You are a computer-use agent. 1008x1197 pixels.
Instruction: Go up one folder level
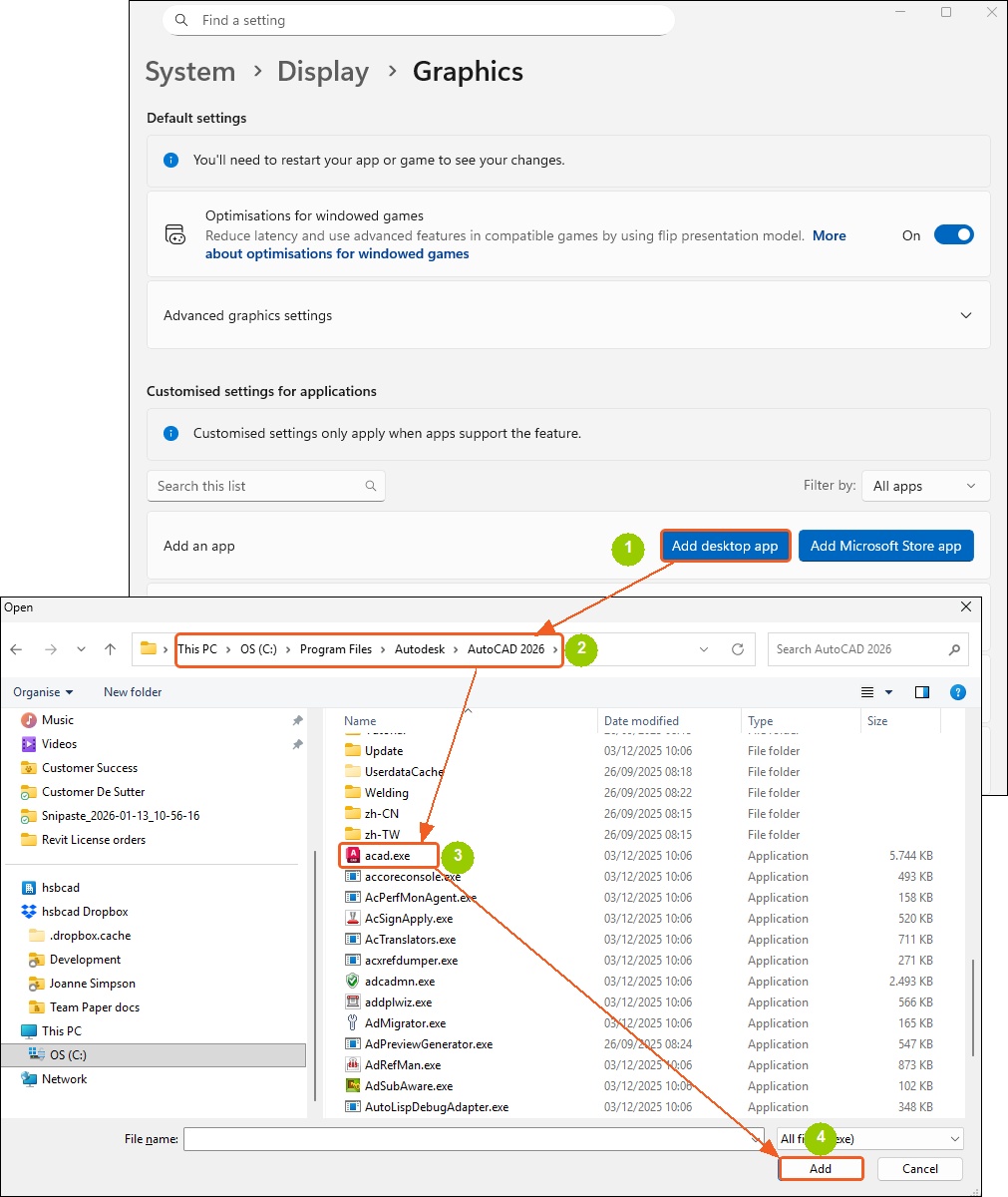(x=110, y=649)
